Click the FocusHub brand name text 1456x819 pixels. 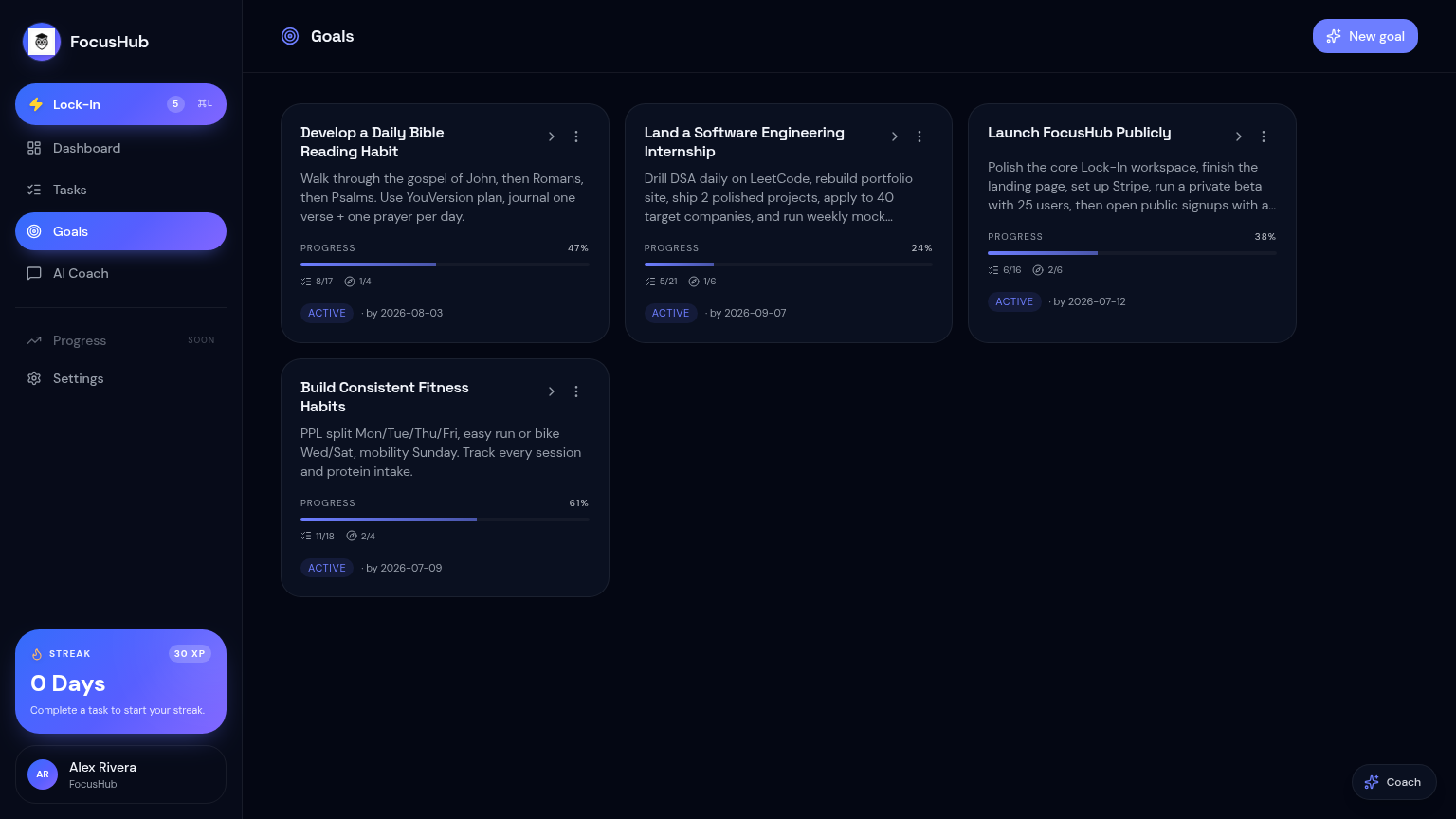pyautogui.click(x=109, y=42)
